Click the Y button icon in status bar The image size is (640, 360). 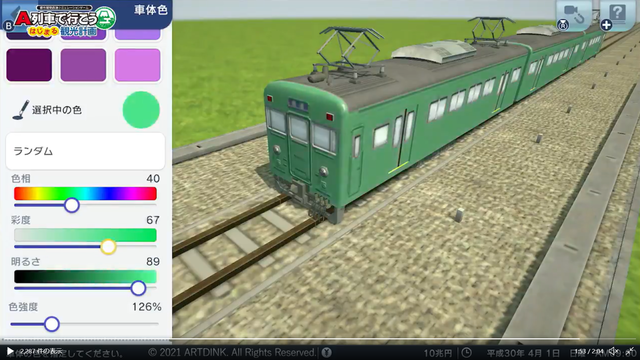click(326, 352)
